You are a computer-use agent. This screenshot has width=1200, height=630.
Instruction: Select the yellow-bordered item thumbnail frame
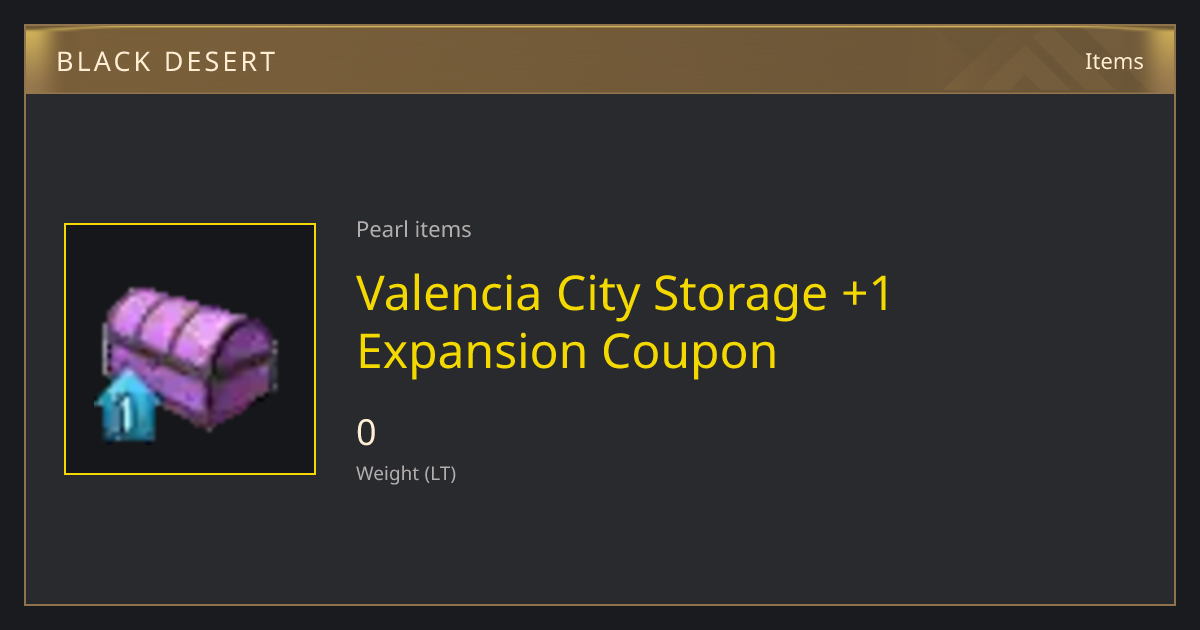(x=190, y=349)
